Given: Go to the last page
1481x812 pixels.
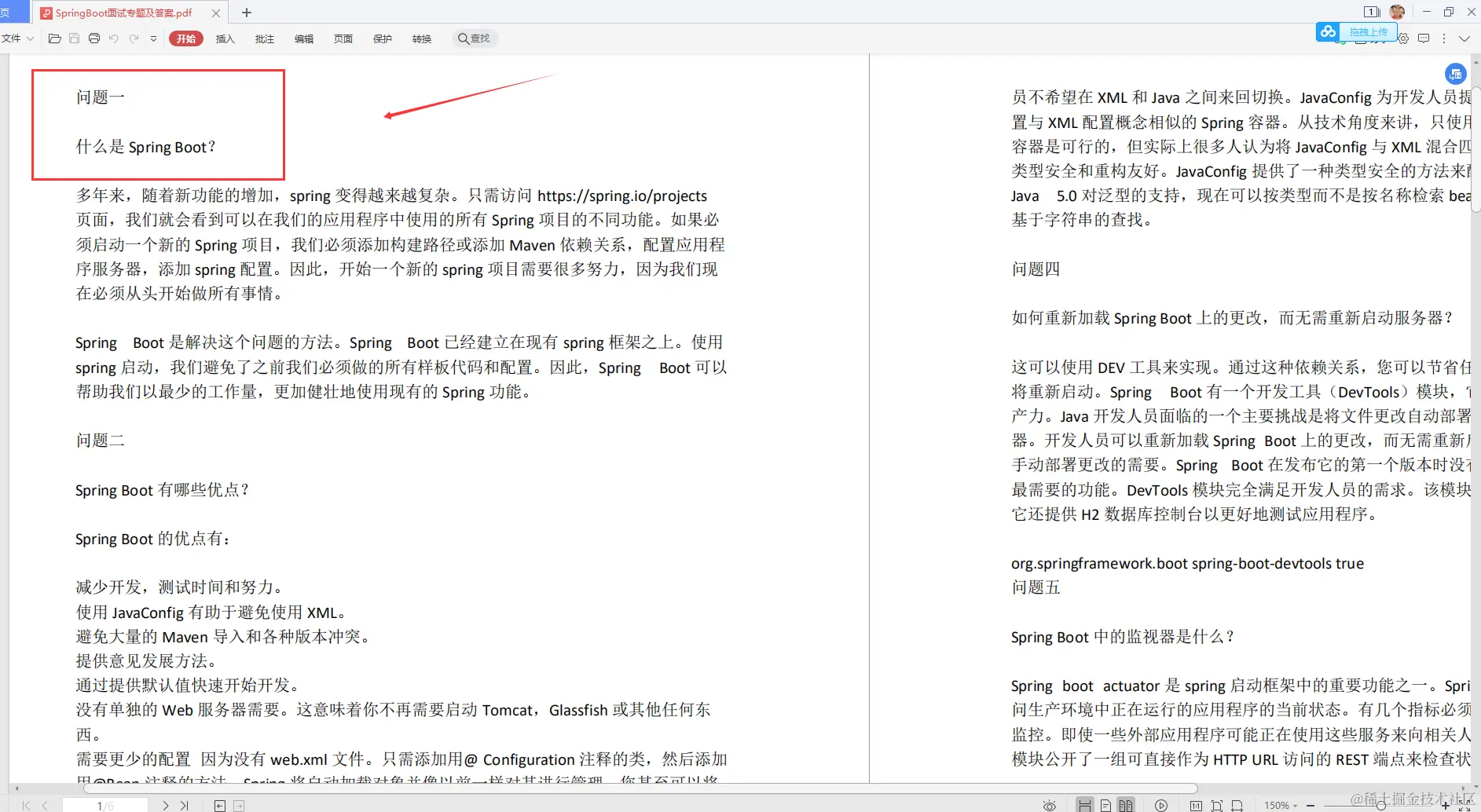Looking at the screenshot, I should tap(185, 806).
